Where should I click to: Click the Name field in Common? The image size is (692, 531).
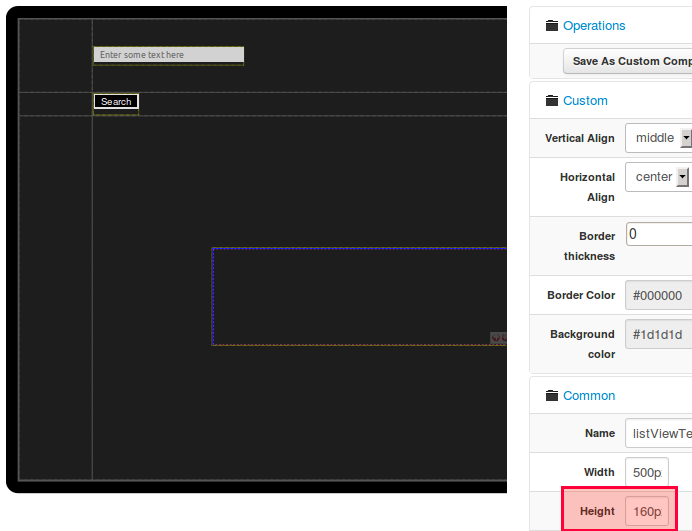click(x=658, y=434)
